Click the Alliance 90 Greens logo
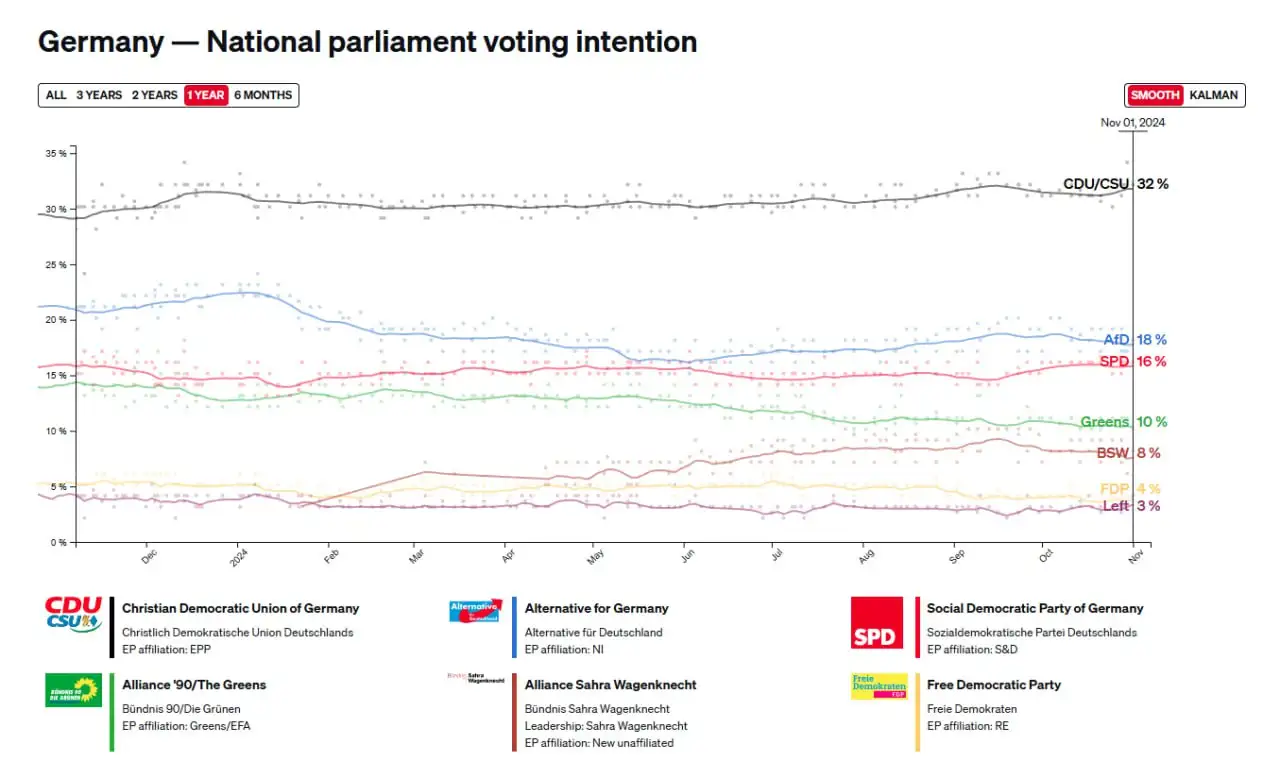1280x761 pixels. 73,690
